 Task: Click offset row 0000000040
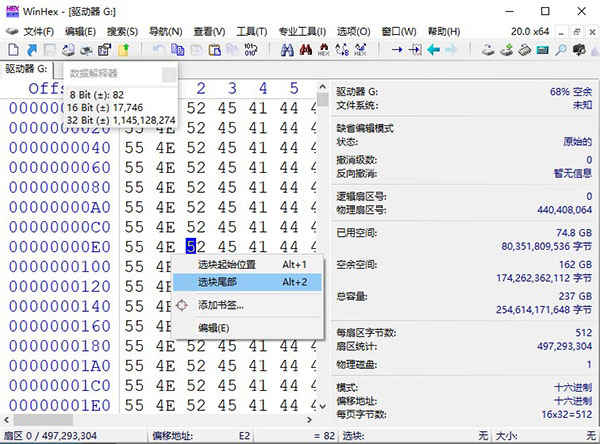tap(60, 148)
